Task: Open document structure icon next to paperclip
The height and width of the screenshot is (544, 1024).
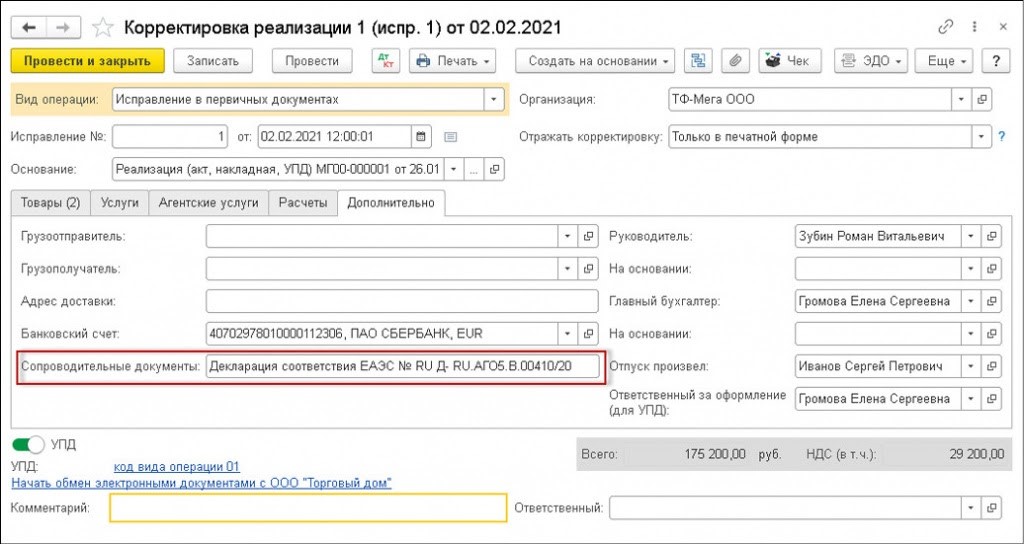Action: click(698, 61)
